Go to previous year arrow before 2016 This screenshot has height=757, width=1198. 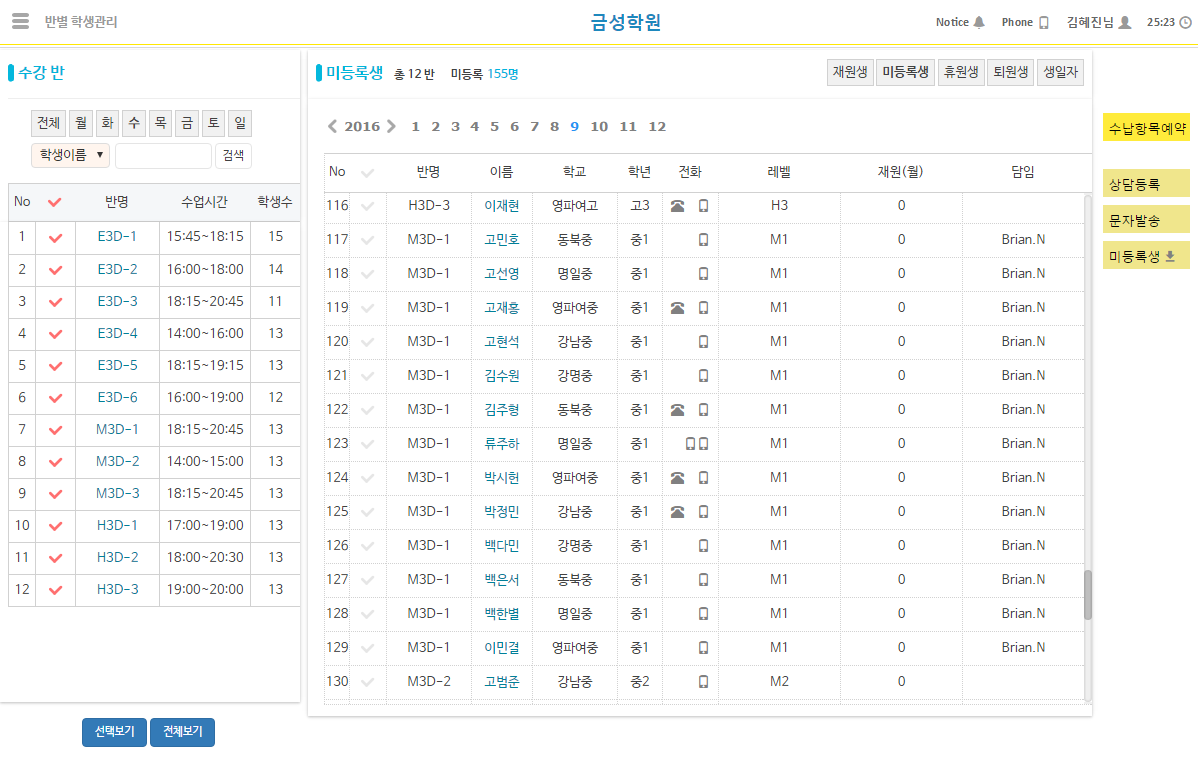coord(332,126)
